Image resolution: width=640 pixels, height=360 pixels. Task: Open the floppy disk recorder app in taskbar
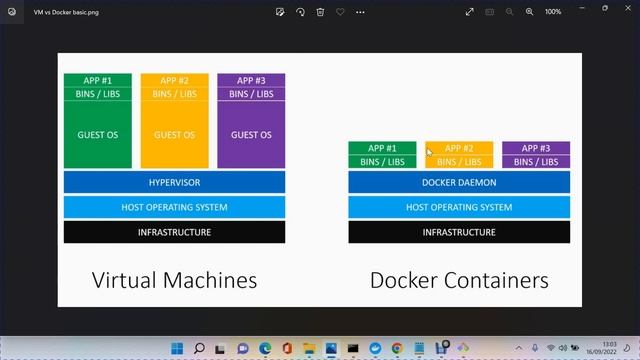pos(442,347)
